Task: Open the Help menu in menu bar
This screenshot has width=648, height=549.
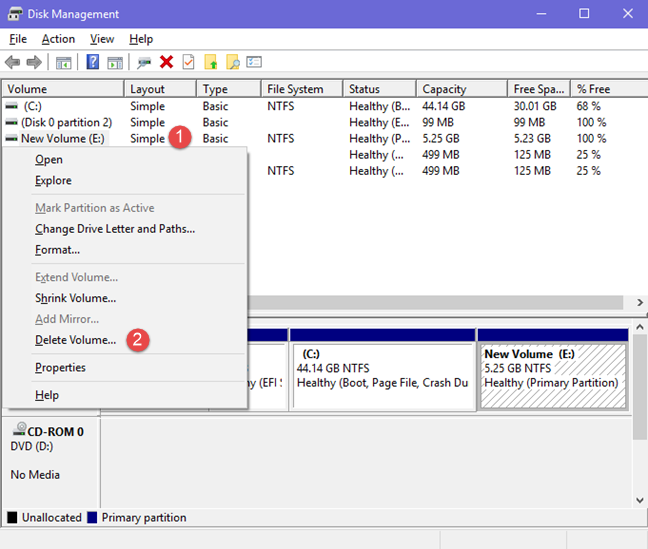Action: [141, 39]
